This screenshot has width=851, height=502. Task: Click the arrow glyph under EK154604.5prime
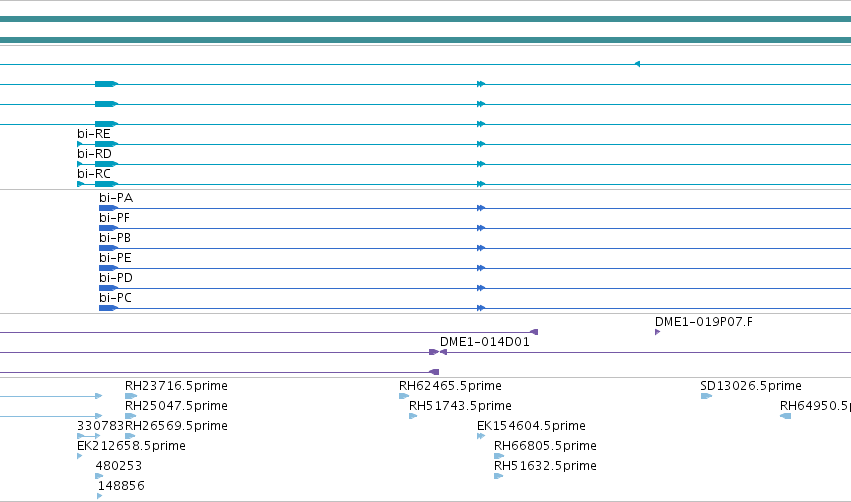point(481,436)
